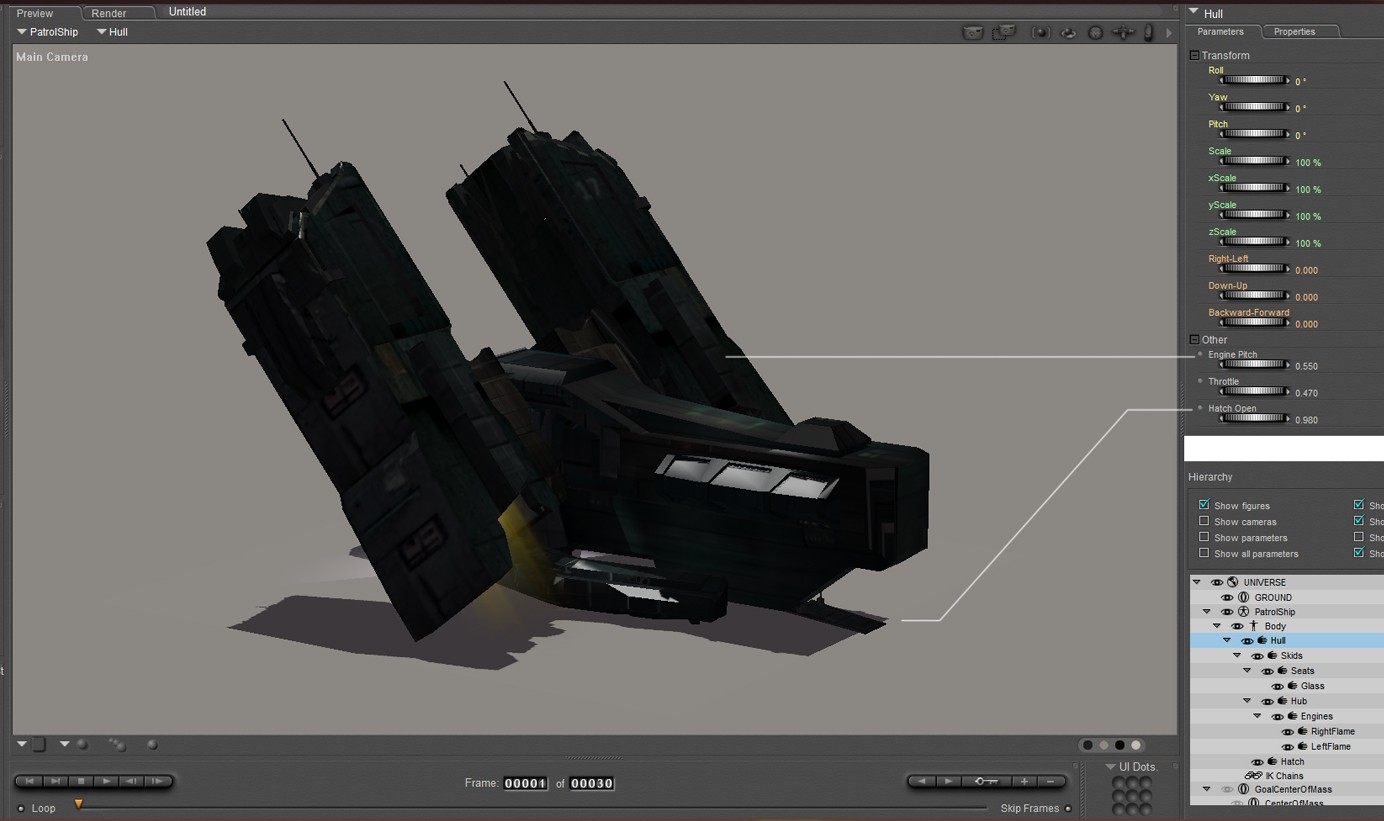Click the Main Camera label
This screenshot has width=1384, height=821.
tap(52, 57)
